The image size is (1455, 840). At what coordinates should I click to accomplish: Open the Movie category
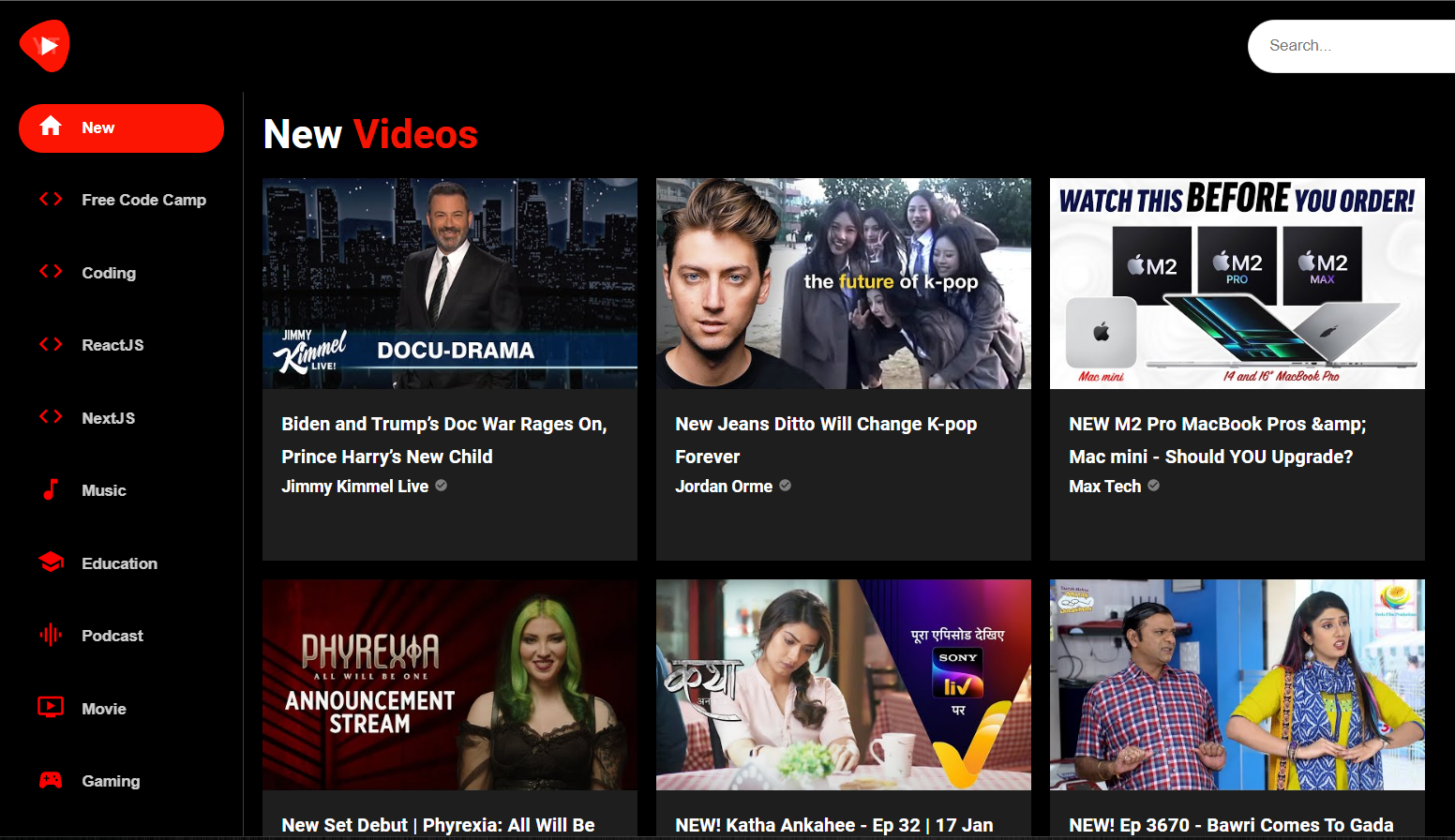(x=121, y=709)
